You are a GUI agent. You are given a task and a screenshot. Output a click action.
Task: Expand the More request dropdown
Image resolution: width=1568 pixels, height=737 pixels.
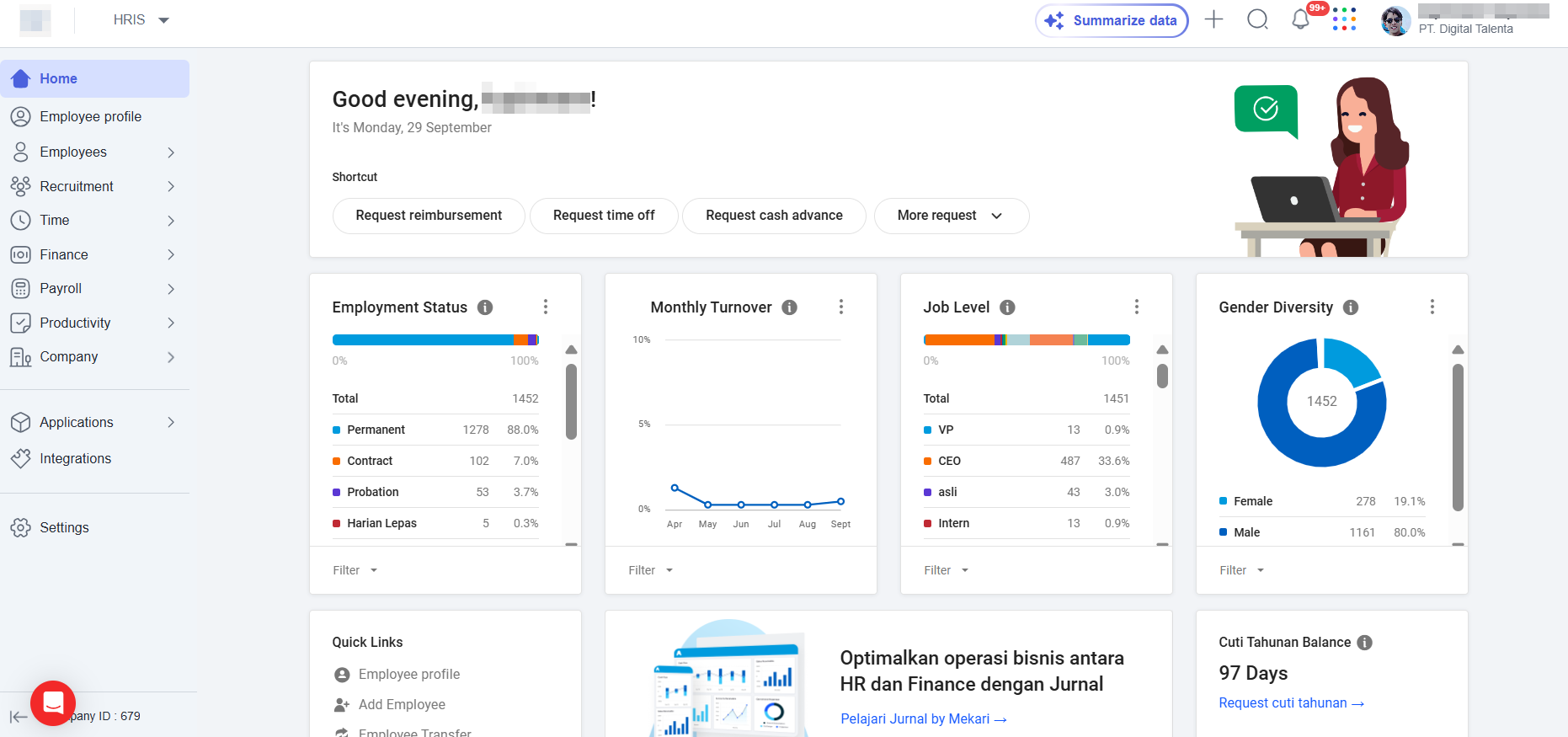[951, 216]
